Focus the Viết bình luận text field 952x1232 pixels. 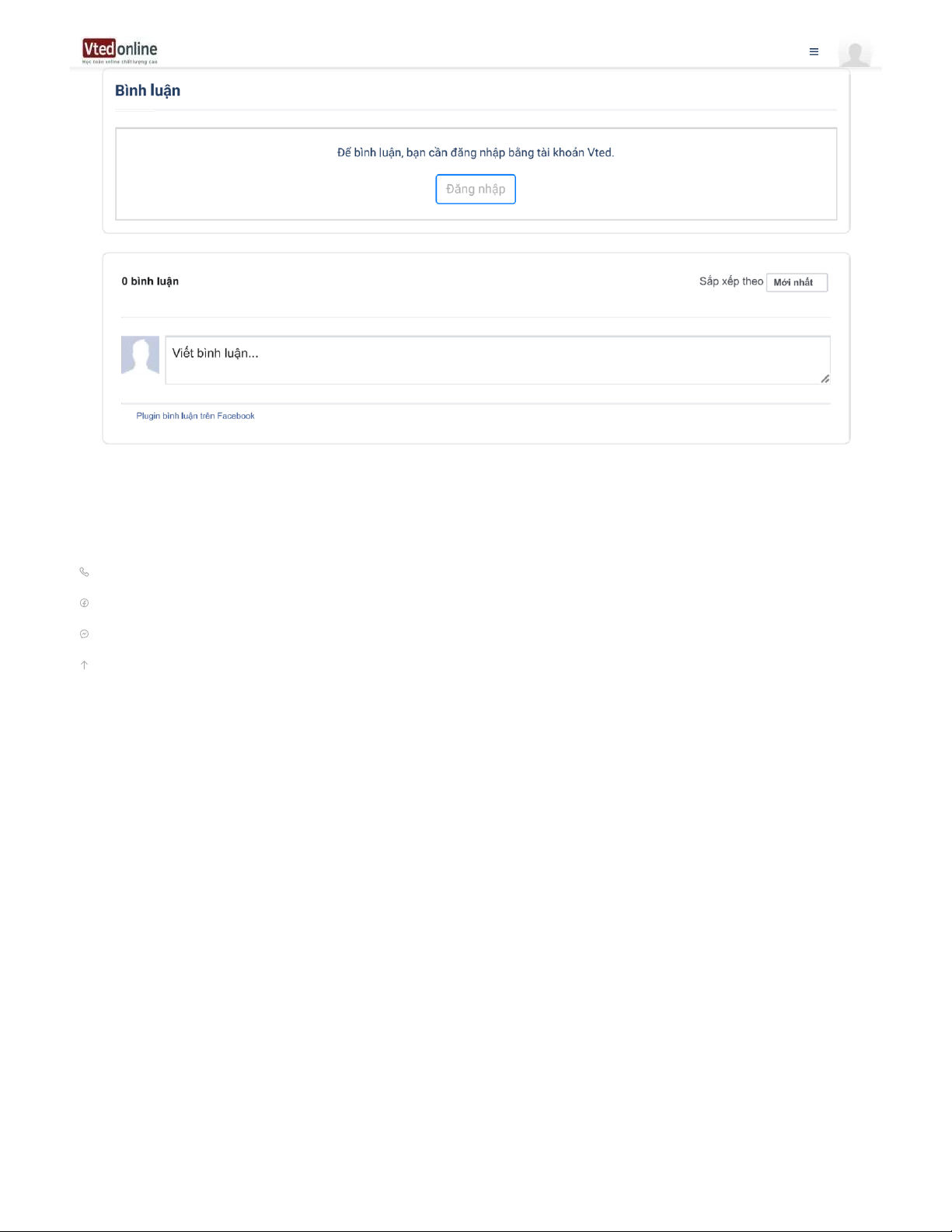point(497,360)
